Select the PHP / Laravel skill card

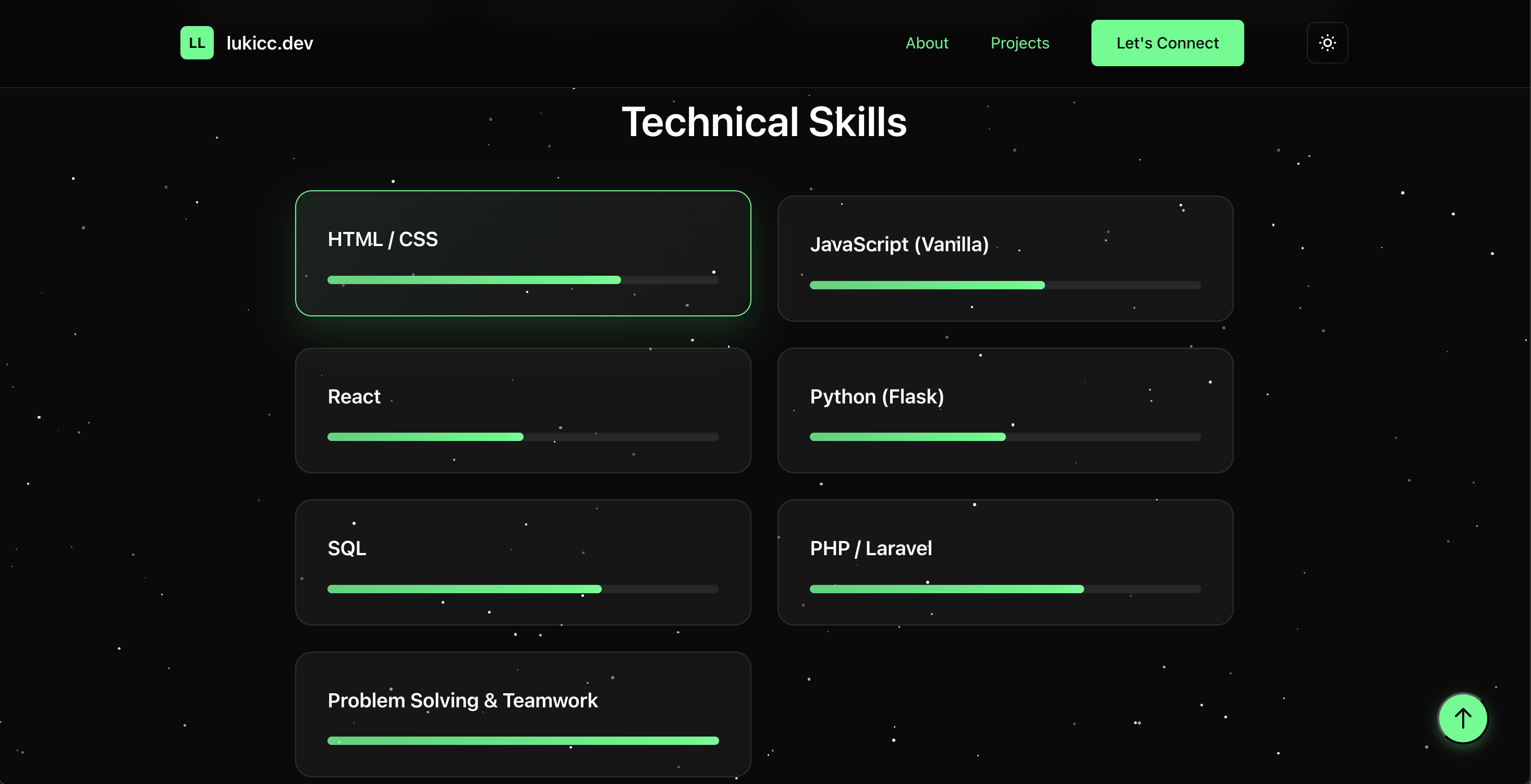tap(1005, 562)
